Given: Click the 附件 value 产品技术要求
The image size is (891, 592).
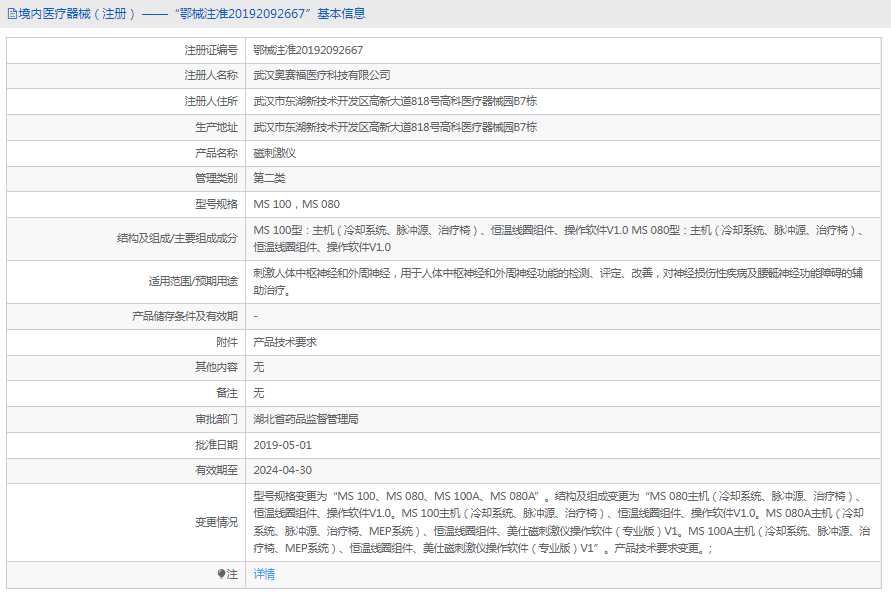Looking at the screenshot, I should point(285,342).
